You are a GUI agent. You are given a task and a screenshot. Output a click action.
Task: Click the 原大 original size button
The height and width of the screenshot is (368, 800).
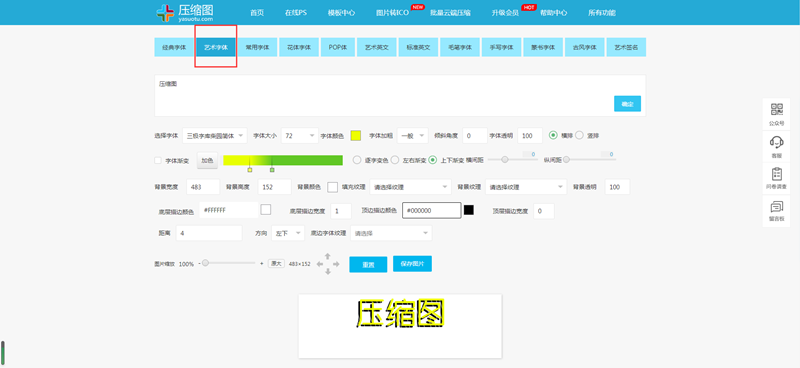pyautogui.click(x=276, y=263)
